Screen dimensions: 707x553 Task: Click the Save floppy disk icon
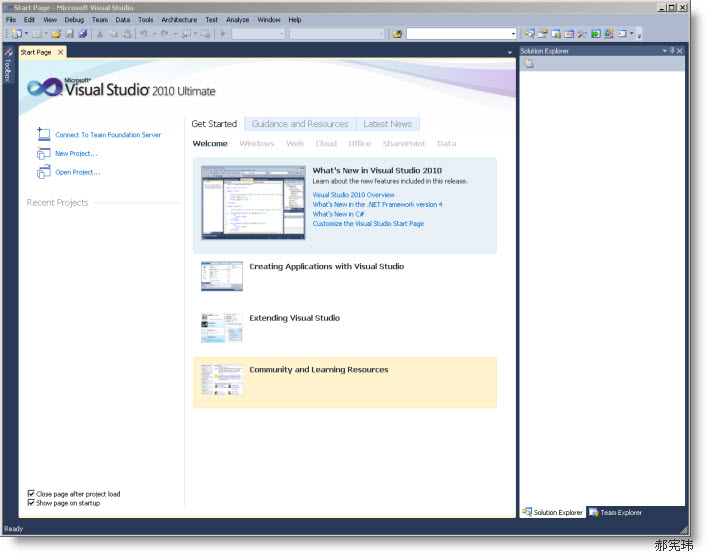[x=70, y=33]
